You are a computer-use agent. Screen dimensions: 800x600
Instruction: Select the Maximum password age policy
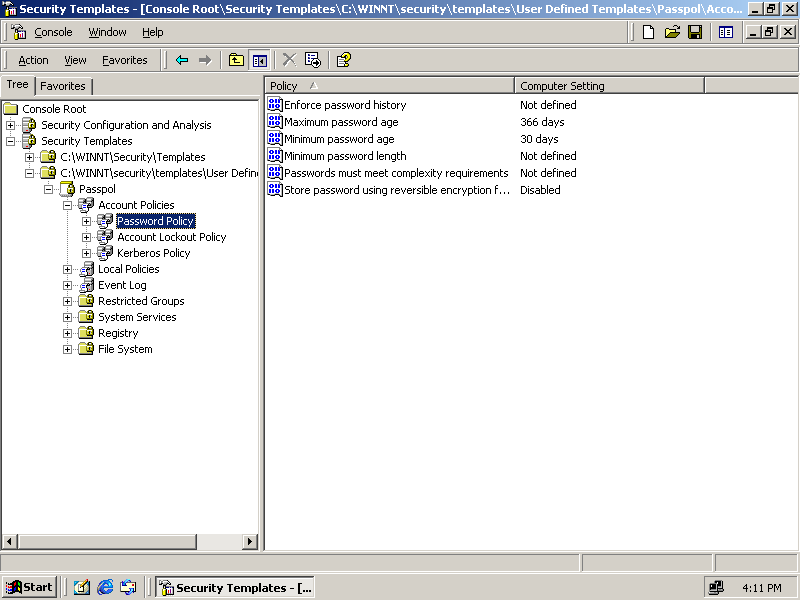(340, 122)
